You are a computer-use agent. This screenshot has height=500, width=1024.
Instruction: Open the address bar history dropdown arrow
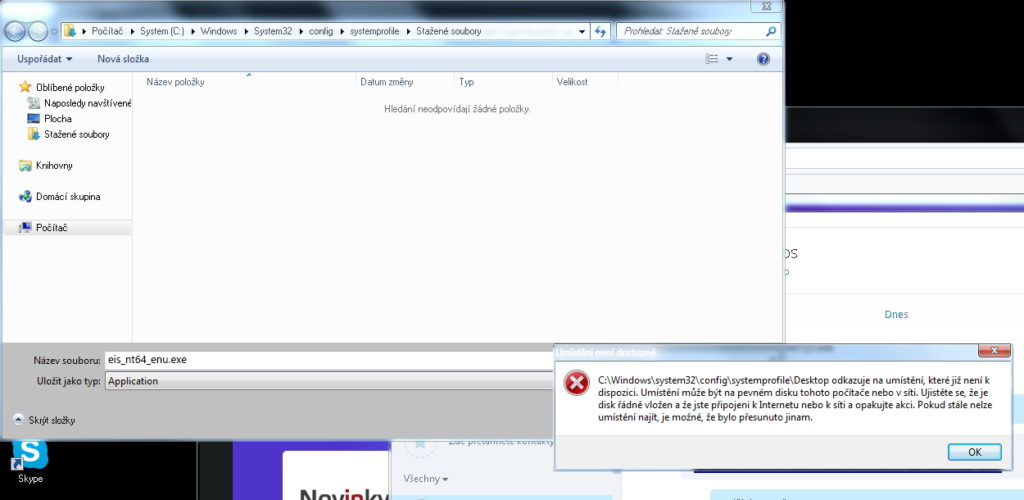583,31
